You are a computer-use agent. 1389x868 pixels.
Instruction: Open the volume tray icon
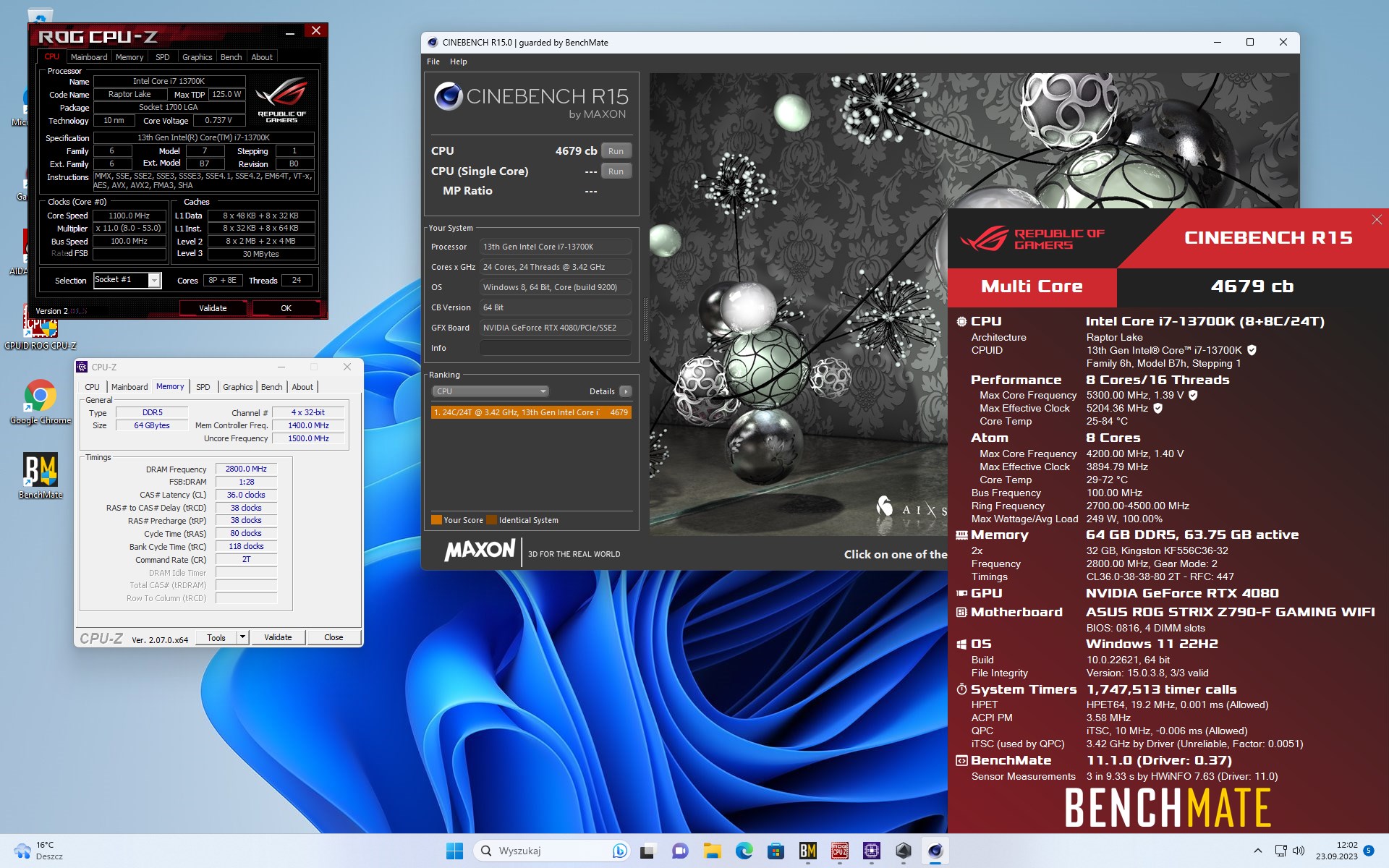coord(1298,851)
